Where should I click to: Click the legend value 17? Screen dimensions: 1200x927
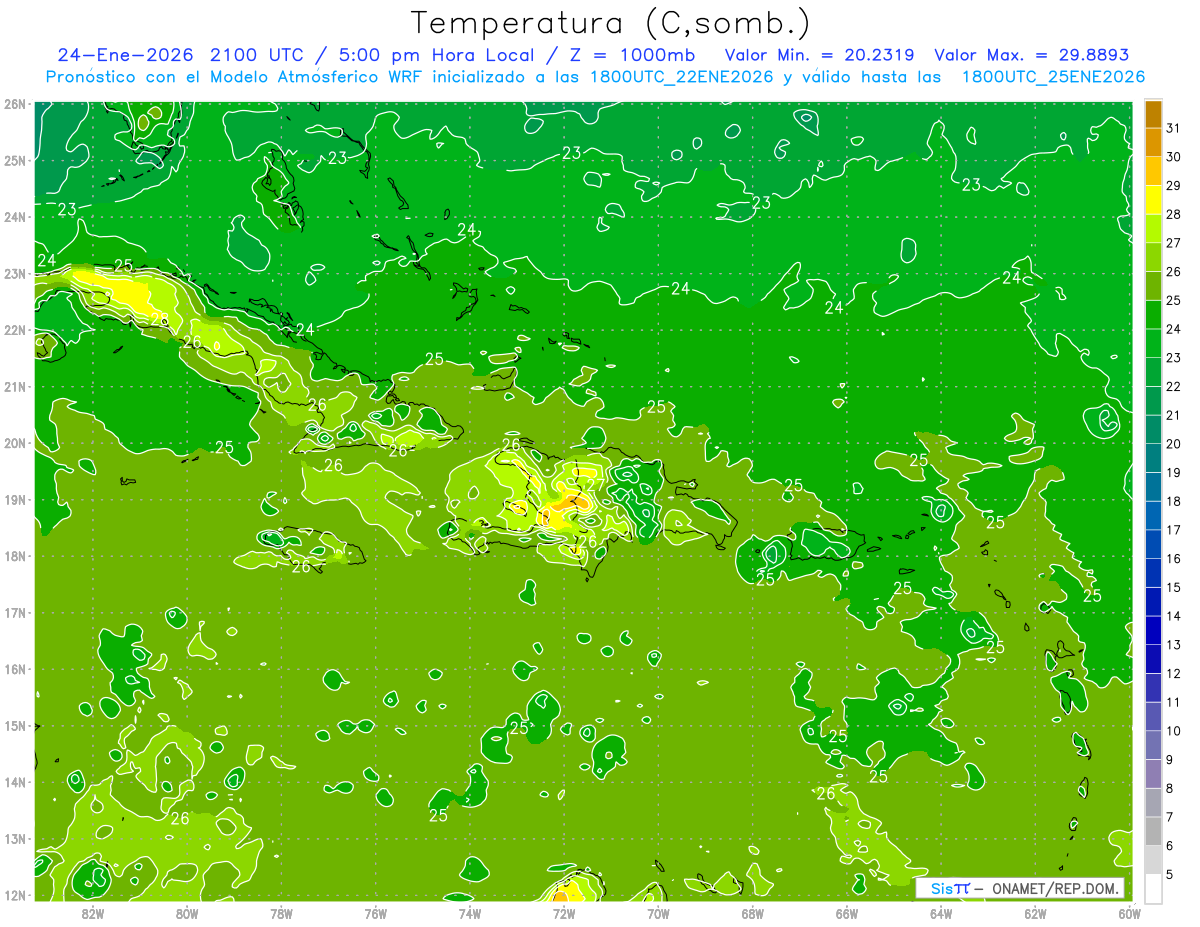[1173, 530]
